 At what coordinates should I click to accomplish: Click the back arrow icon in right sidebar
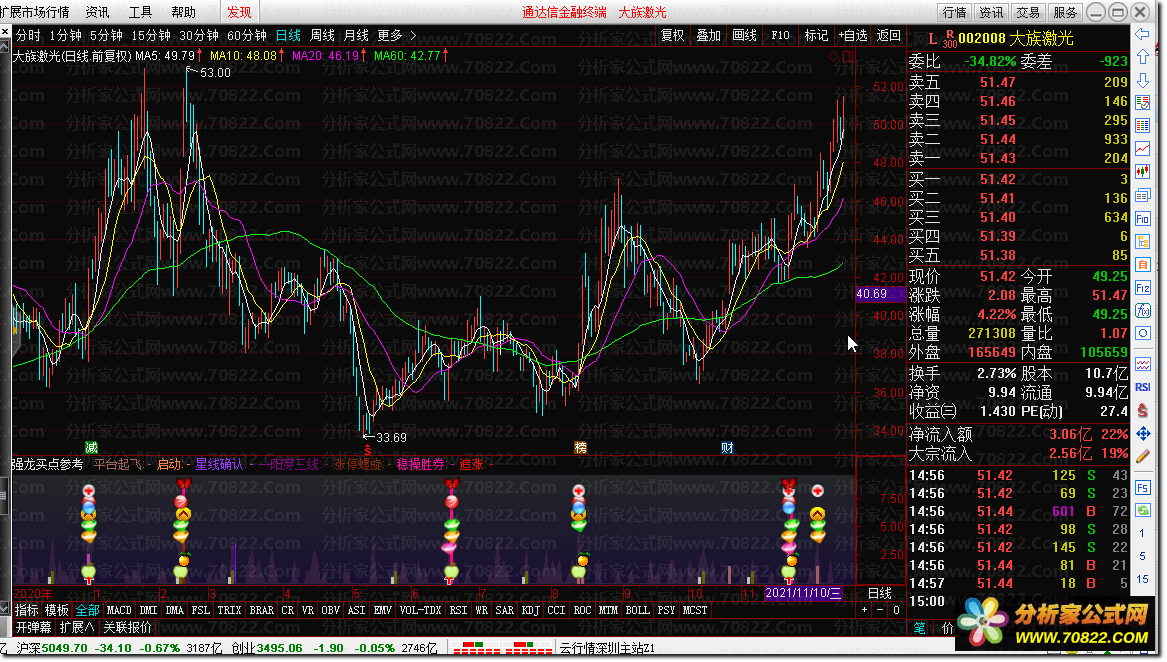coord(1142,34)
